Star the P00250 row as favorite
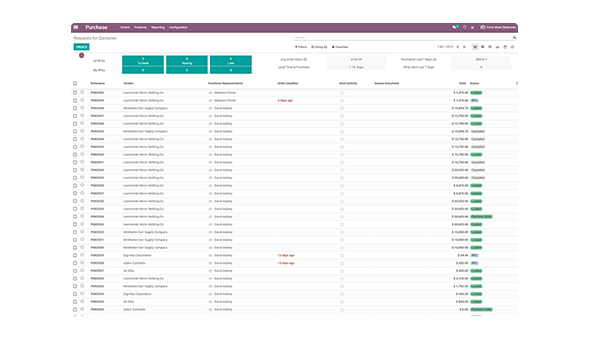Screen dimensions: 590x360 pyautogui.click(x=82, y=92)
